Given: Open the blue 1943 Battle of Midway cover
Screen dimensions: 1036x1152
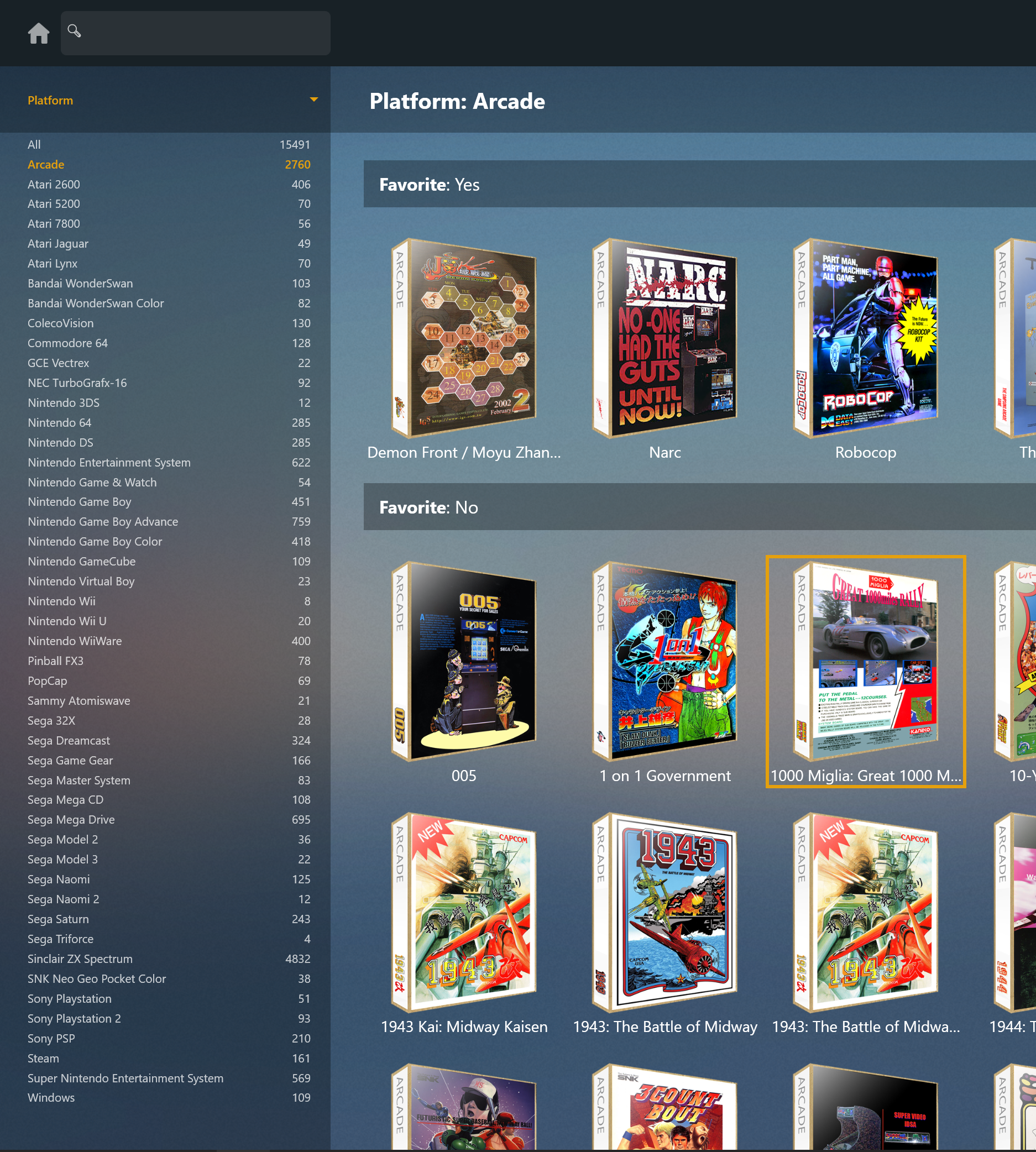Looking at the screenshot, I should click(x=665, y=913).
